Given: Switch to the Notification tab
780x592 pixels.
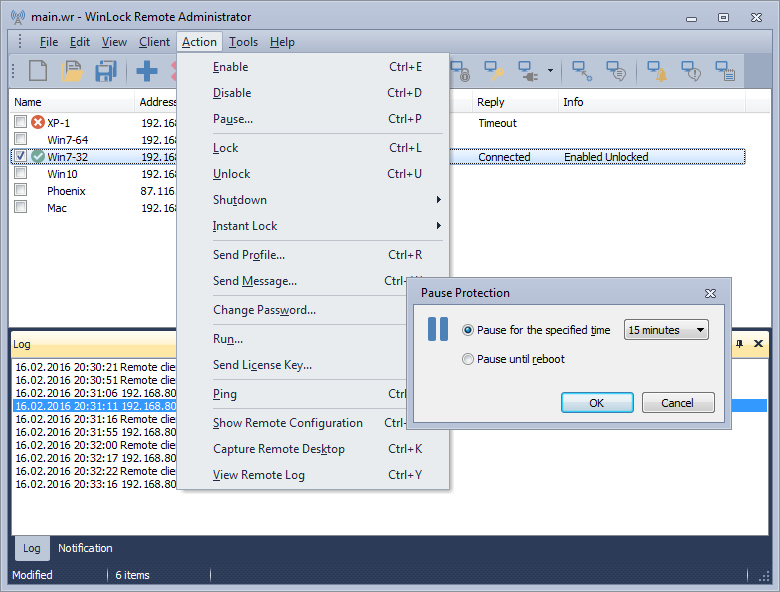Looking at the screenshot, I should pos(85,548).
